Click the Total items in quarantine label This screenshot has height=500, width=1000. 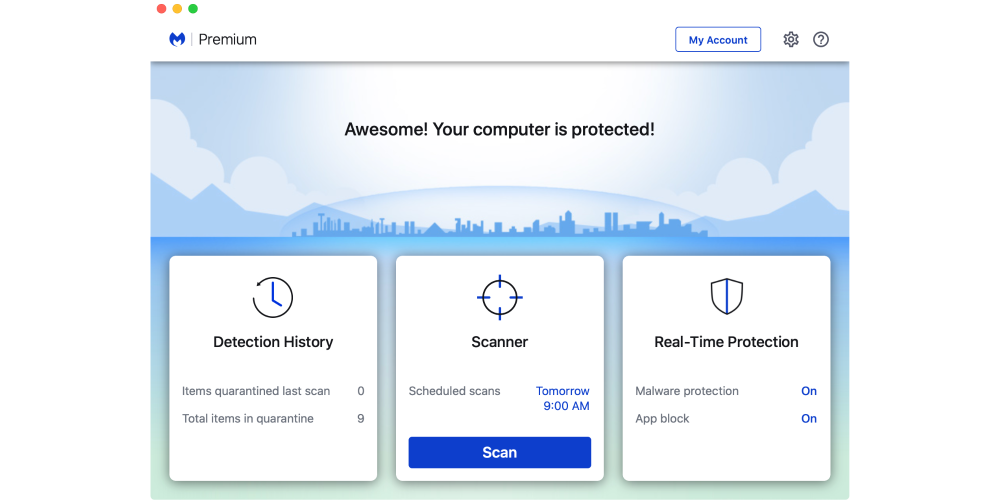click(248, 419)
